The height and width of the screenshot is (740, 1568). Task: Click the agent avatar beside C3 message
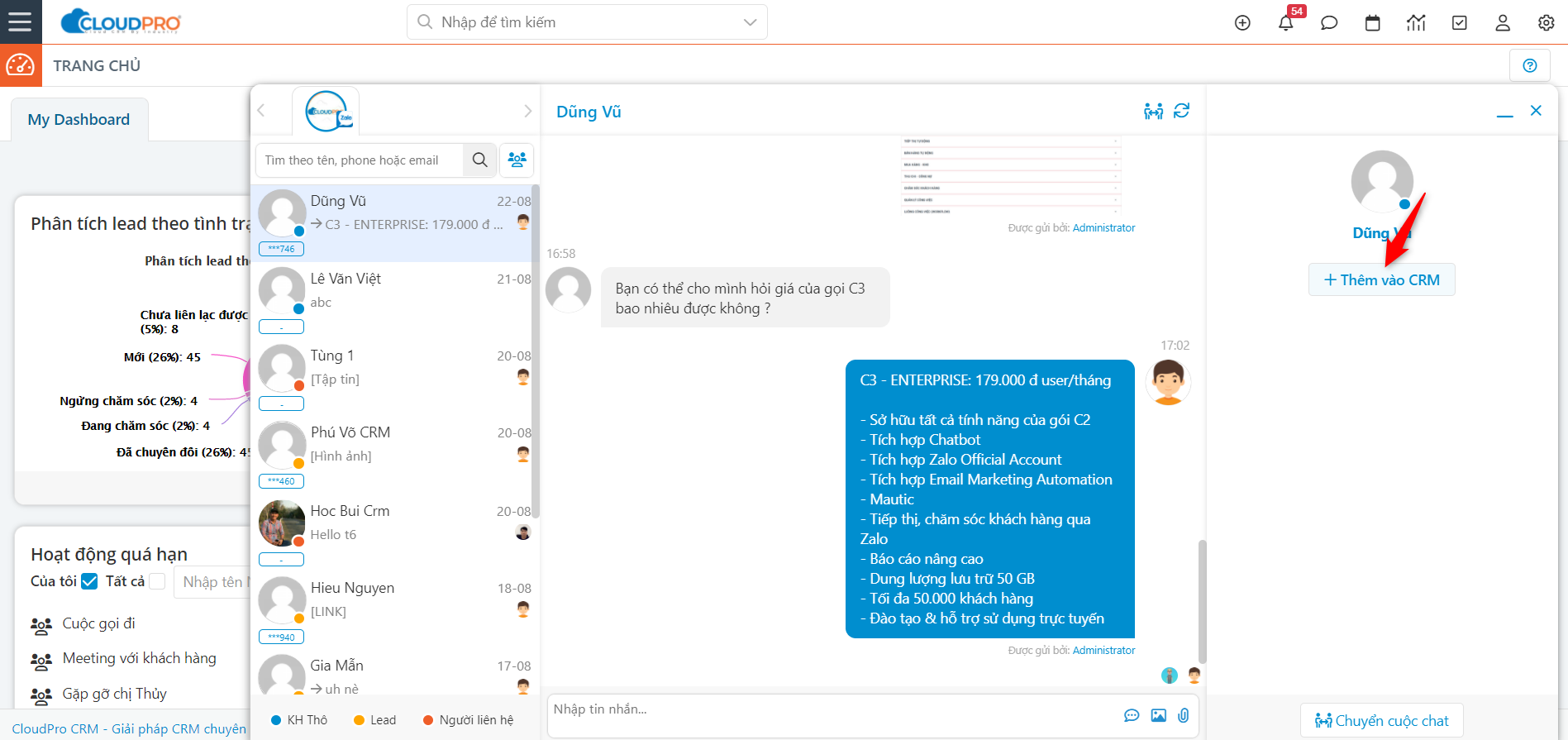point(1168,382)
